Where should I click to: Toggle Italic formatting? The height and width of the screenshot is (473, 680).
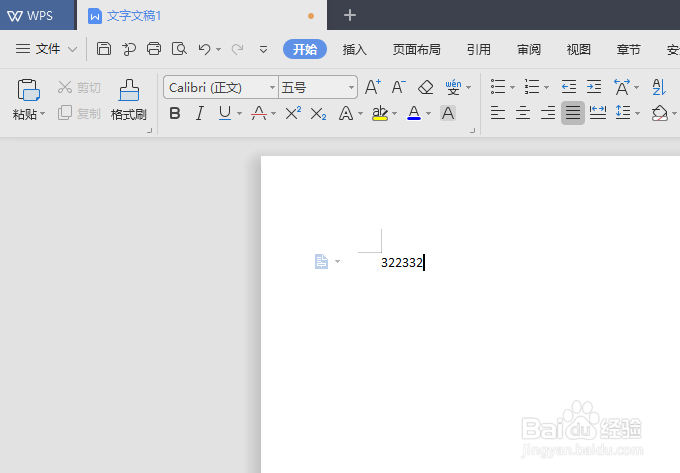click(199, 114)
